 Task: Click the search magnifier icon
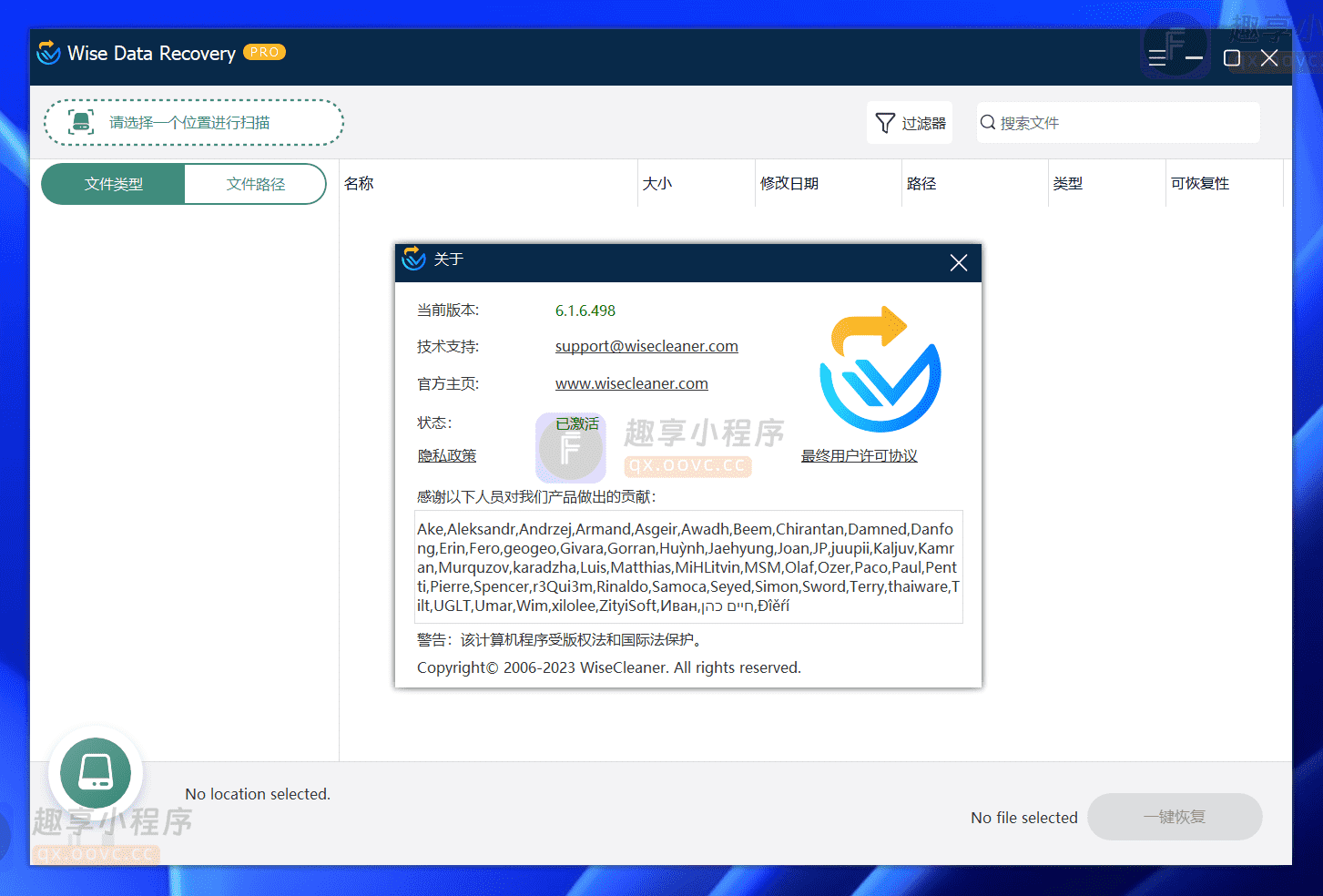point(988,122)
